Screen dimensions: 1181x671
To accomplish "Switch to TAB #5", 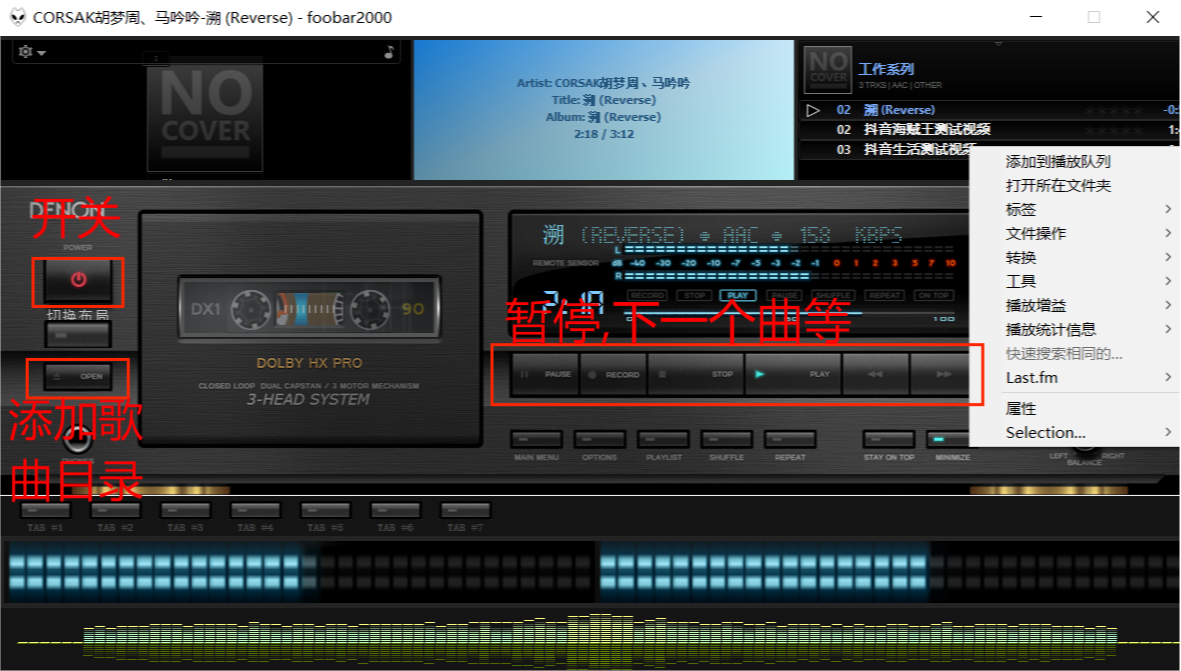I will [x=325, y=511].
